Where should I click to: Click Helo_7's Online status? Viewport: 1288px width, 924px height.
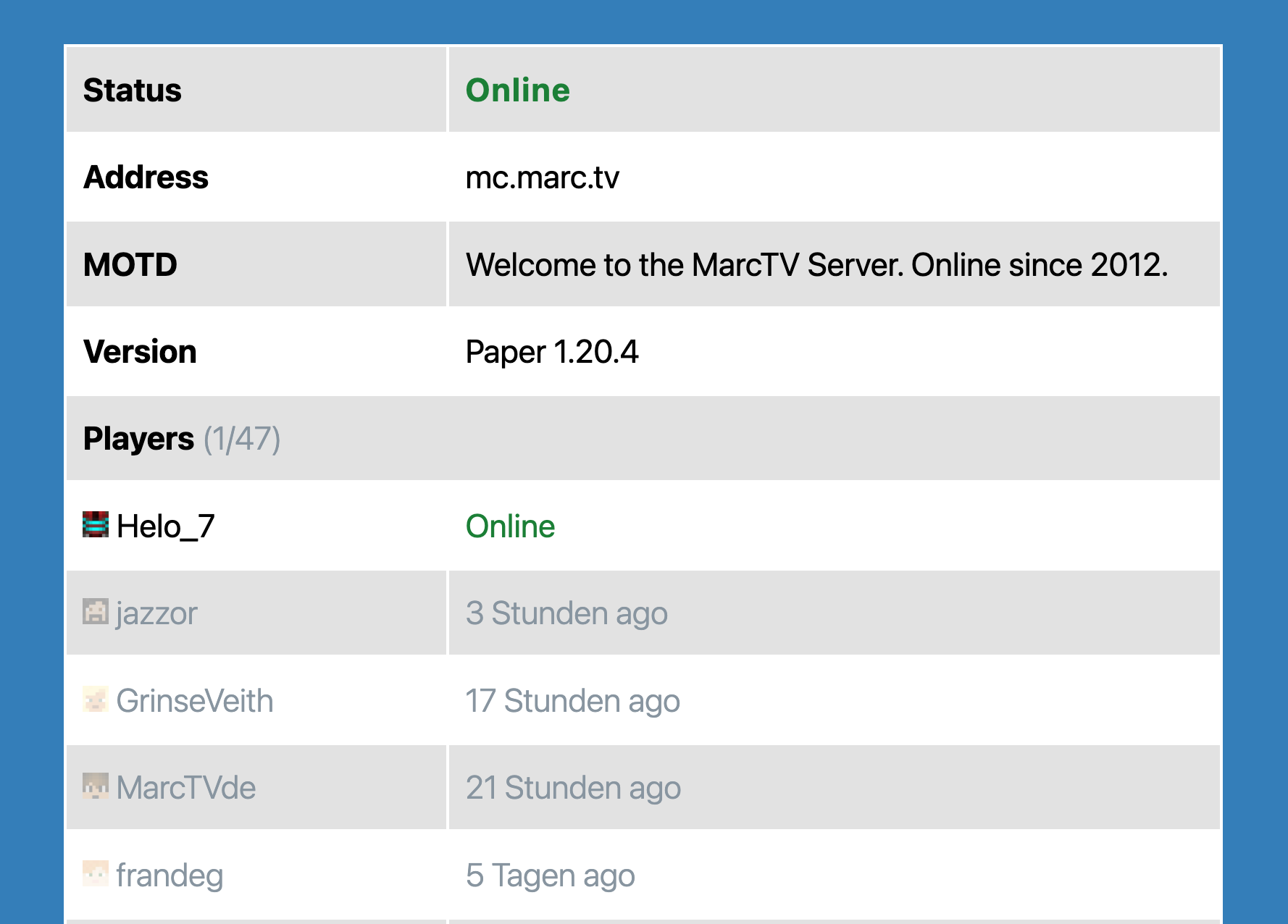511,526
